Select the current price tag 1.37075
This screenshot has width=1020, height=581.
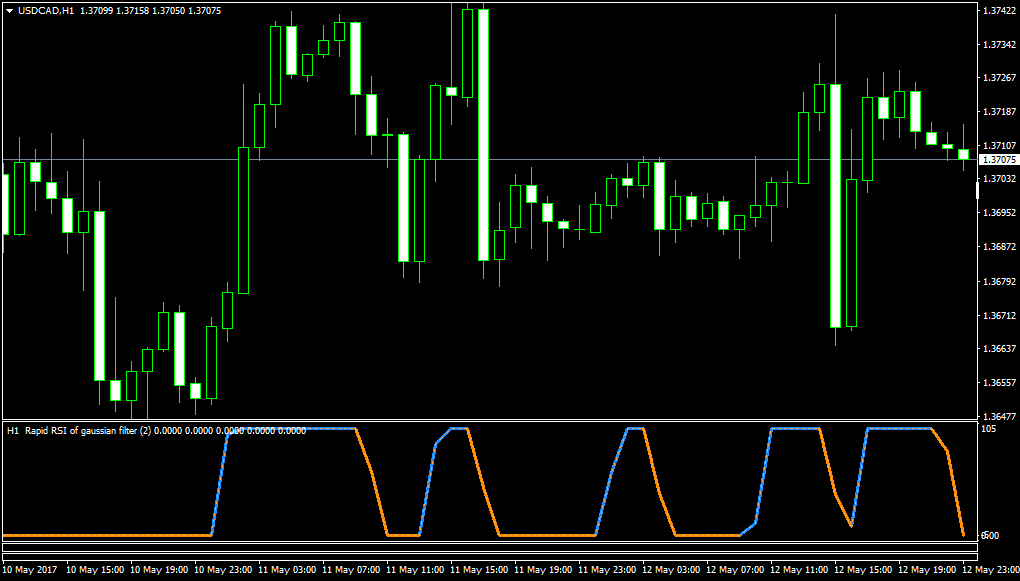(999, 159)
